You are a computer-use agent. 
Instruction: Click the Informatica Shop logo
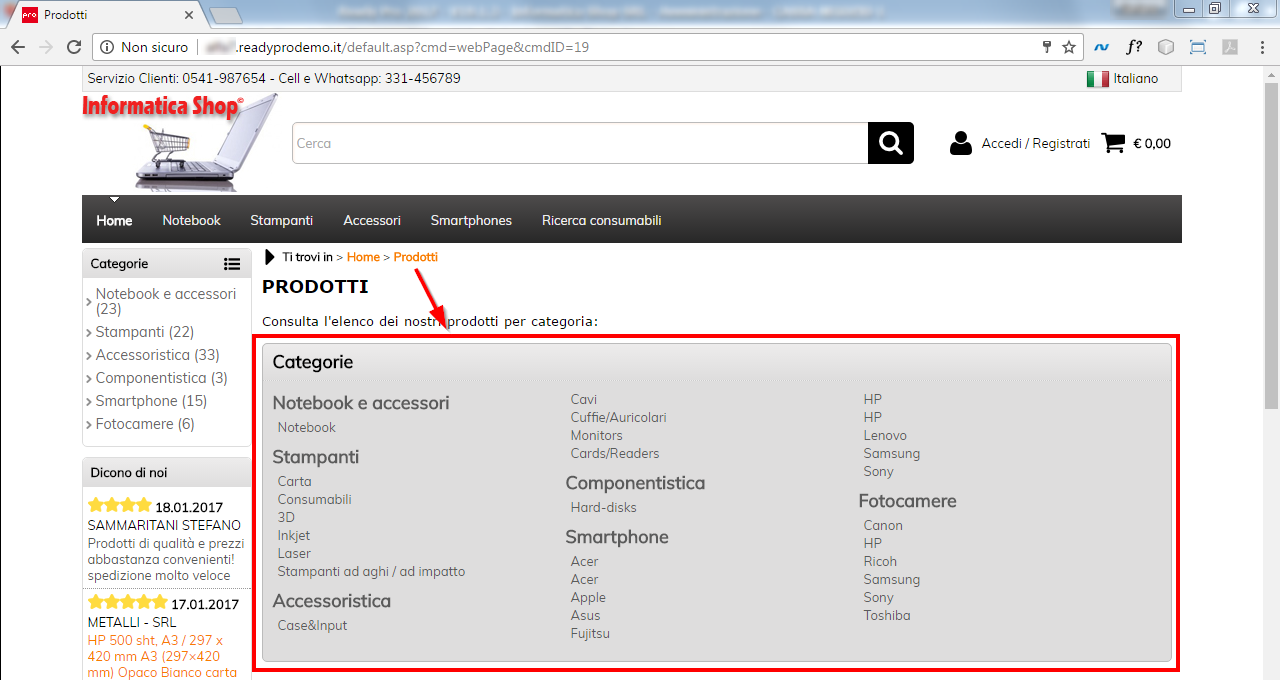[x=180, y=142]
